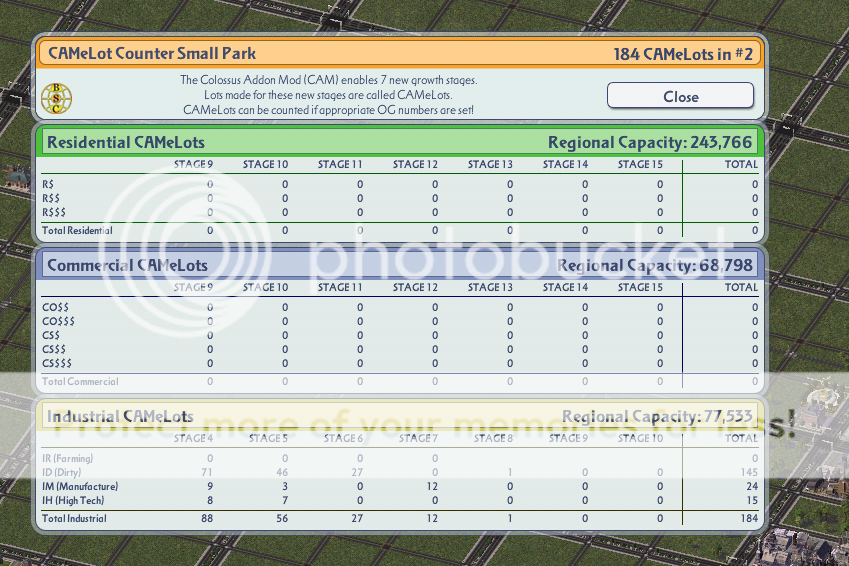Click the 'CS$' row label
Image resolution: width=849 pixels, height=566 pixels.
(x=51, y=335)
